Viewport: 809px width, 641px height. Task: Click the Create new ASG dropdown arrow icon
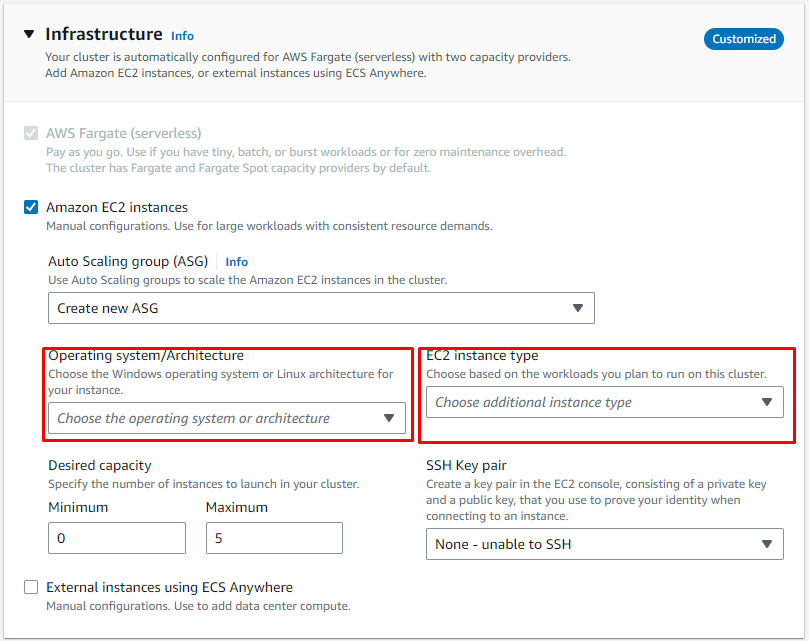pos(578,308)
